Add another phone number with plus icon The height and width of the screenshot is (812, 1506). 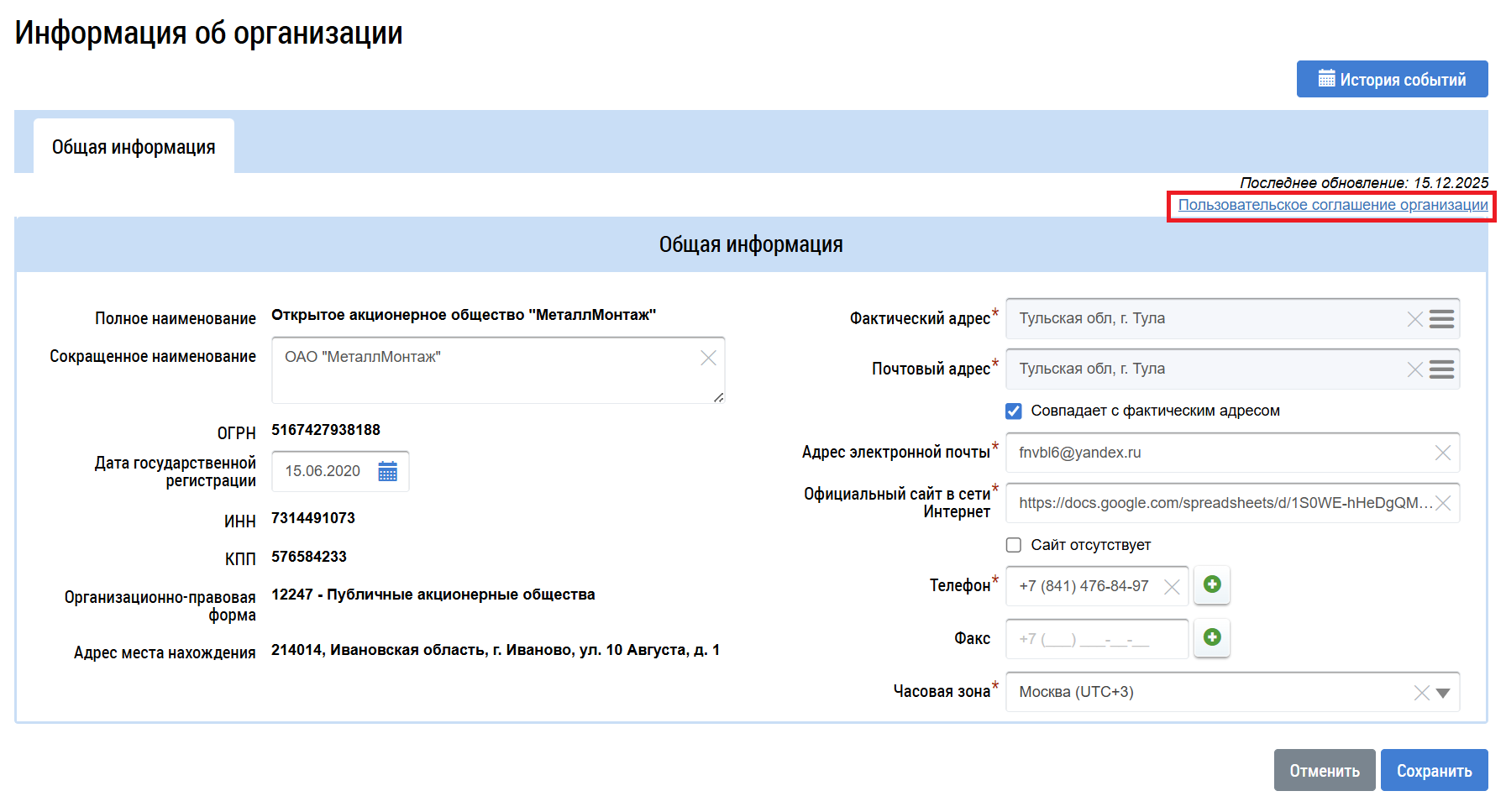point(1211,584)
